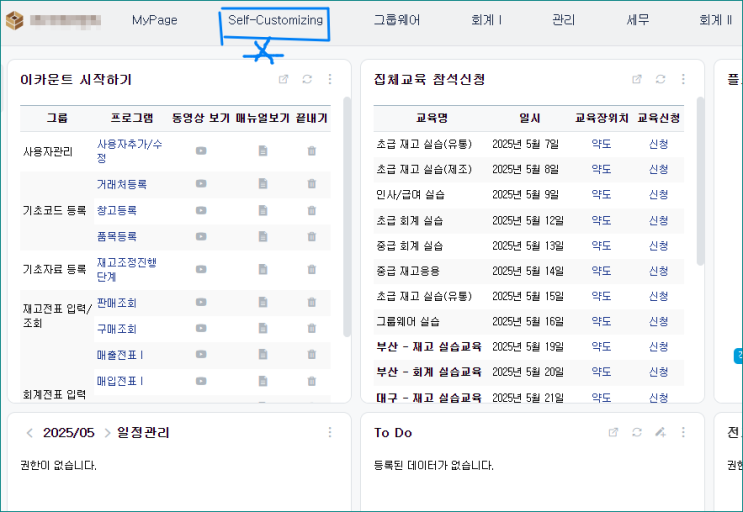Open more options of 일정관리 widget
This screenshot has width=743, height=512.
pos(330,432)
